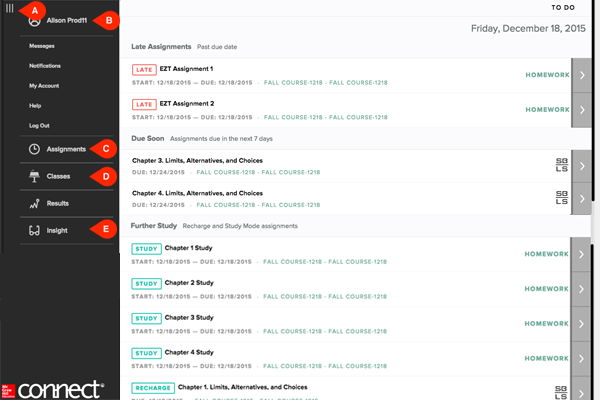The height and width of the screenshot is (400, 600).
Task: Open Messages in the sidebar
Action: click(x=42, y=46)
